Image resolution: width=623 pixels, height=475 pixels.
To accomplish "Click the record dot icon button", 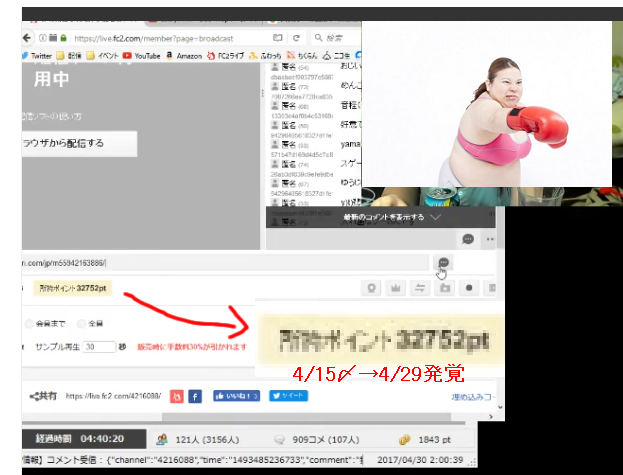I will click(x=469, y=288).
